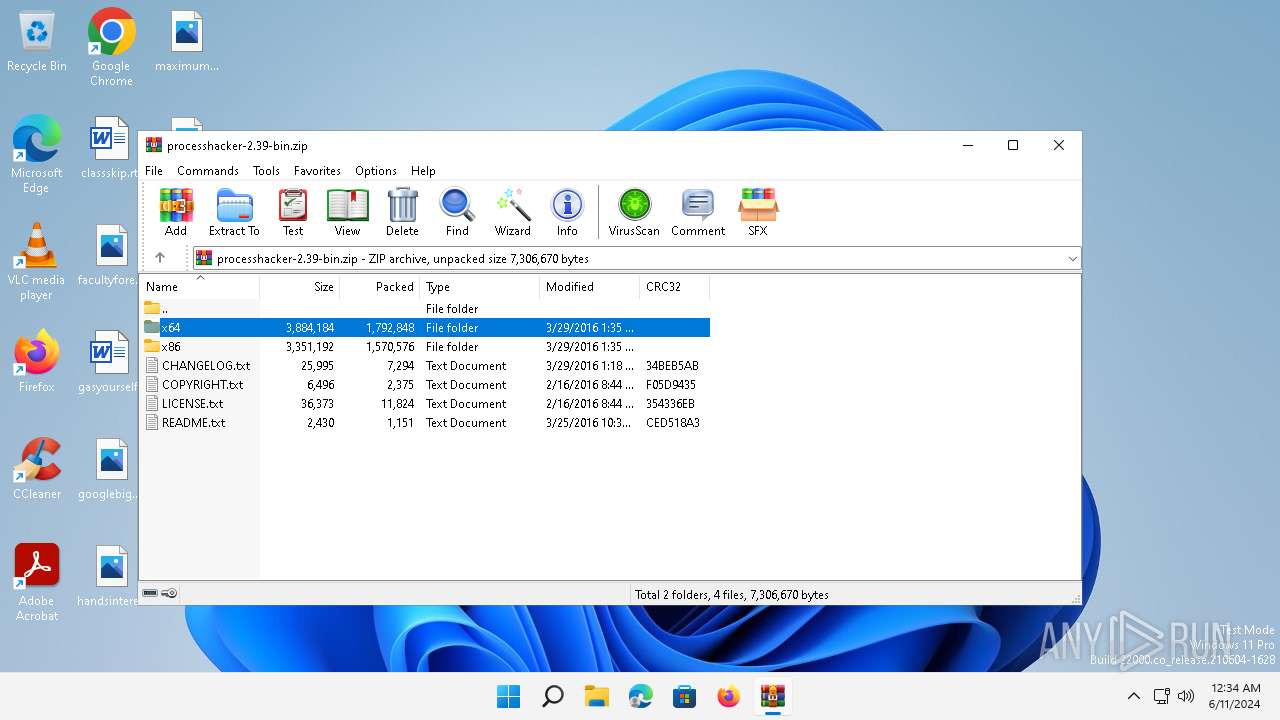Screen dimensions: 1280x720
Task: Open taskbar Search
Action: click(x=553, y=696)
